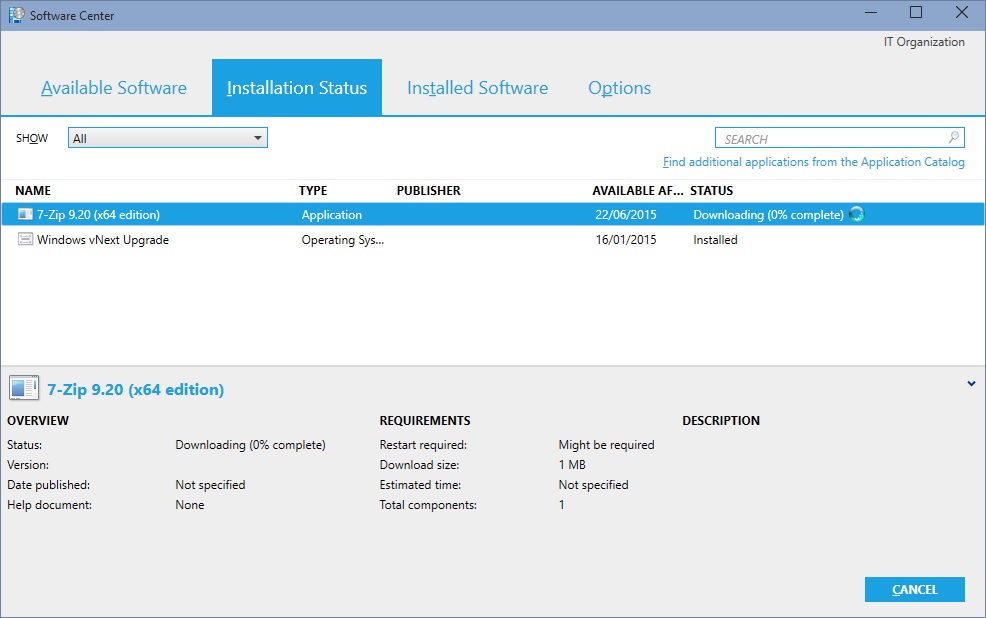Open the Installed Software tab
Screen dimensions: 986x618
click(477, 88)
